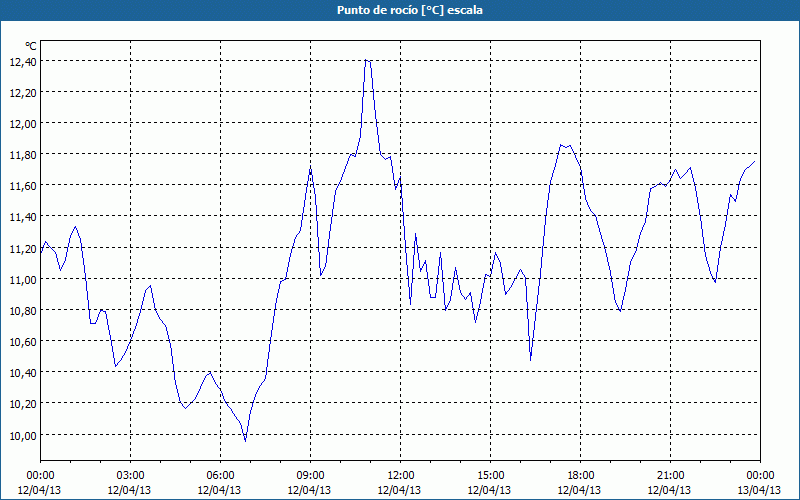The image size is (800, 500).
Task: Click the 15:00 time axis label
Action: click(490, 476)
